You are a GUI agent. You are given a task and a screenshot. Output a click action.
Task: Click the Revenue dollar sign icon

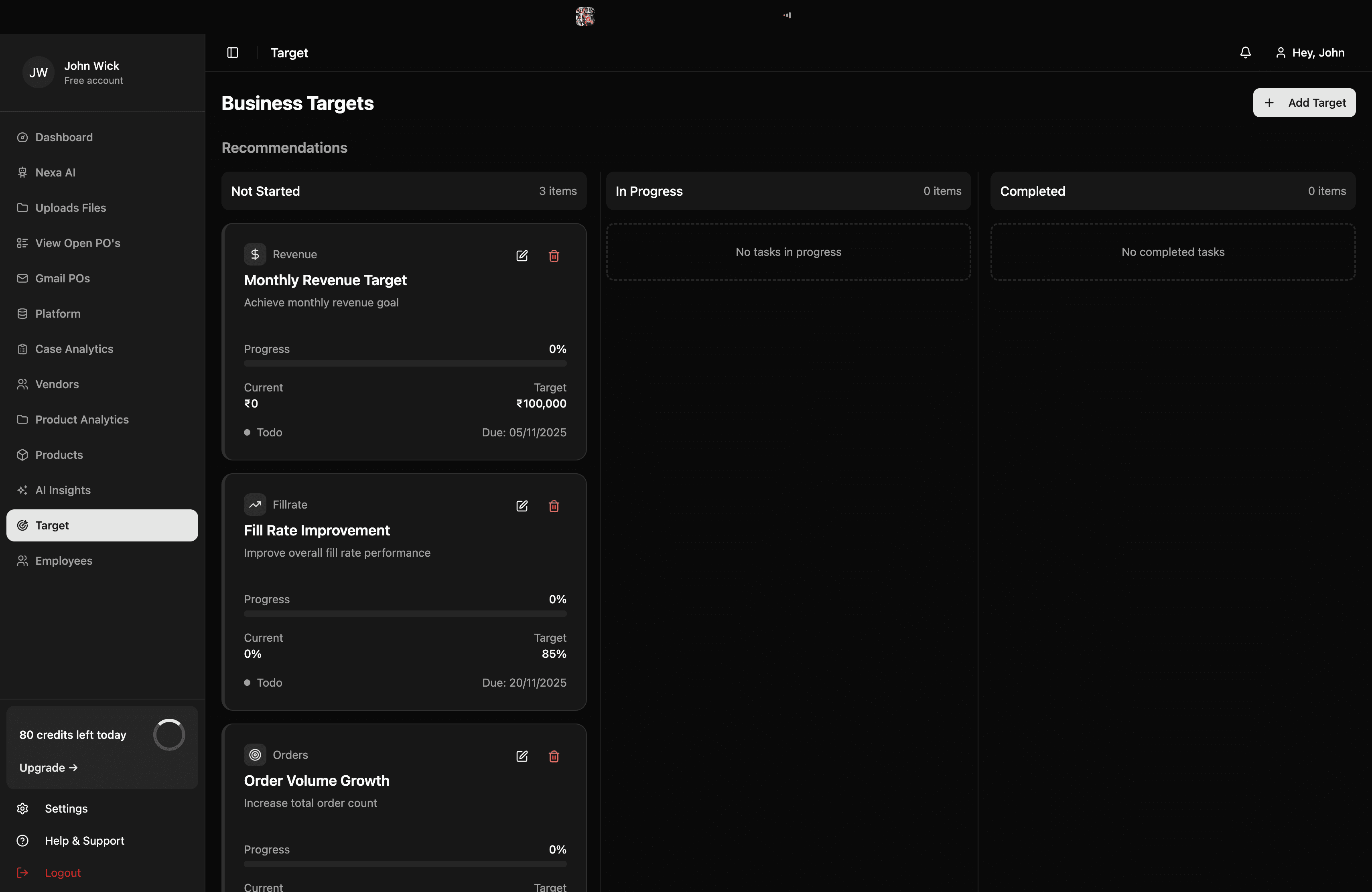pyautogui.click(x=255, y=254)
